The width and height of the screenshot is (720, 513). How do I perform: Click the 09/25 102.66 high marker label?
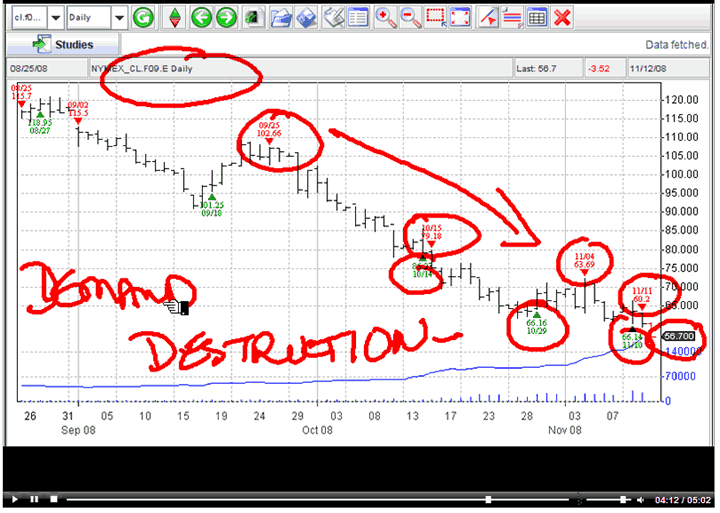click(x=269, y=130)
